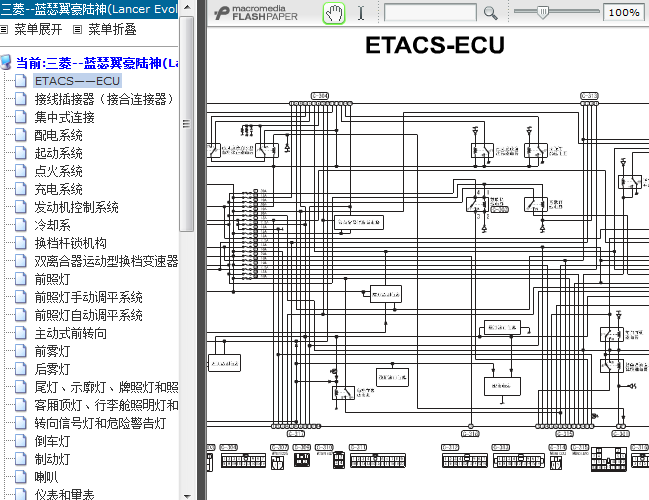Click the ETACS-ECU diagram title
The image size is (649, 500).
(x=435, y=45)
